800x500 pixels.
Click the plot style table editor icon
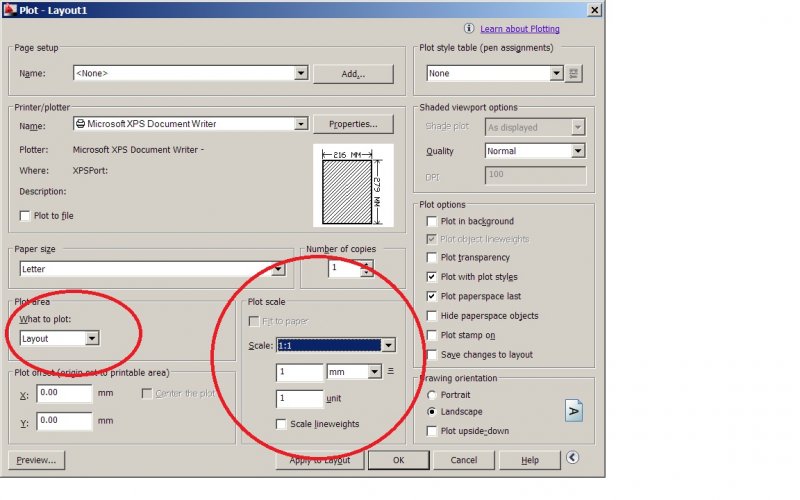click(573, 73)
